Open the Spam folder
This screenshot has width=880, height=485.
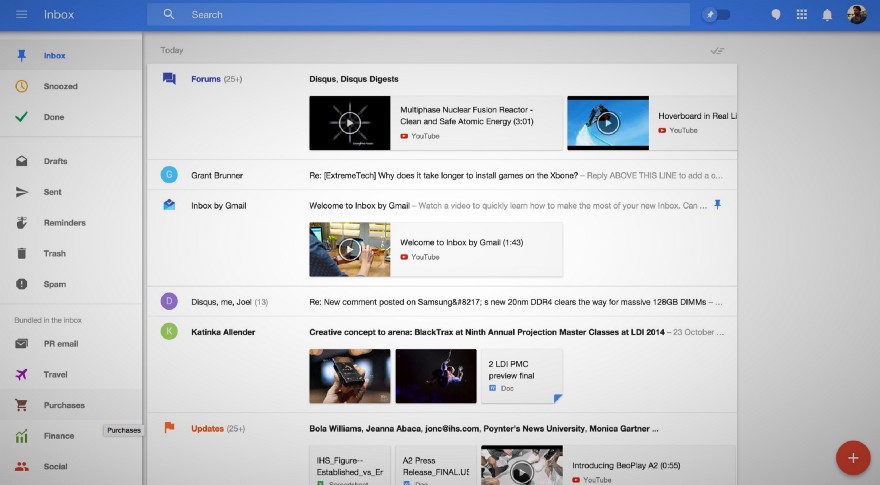(x=71, y=285)
